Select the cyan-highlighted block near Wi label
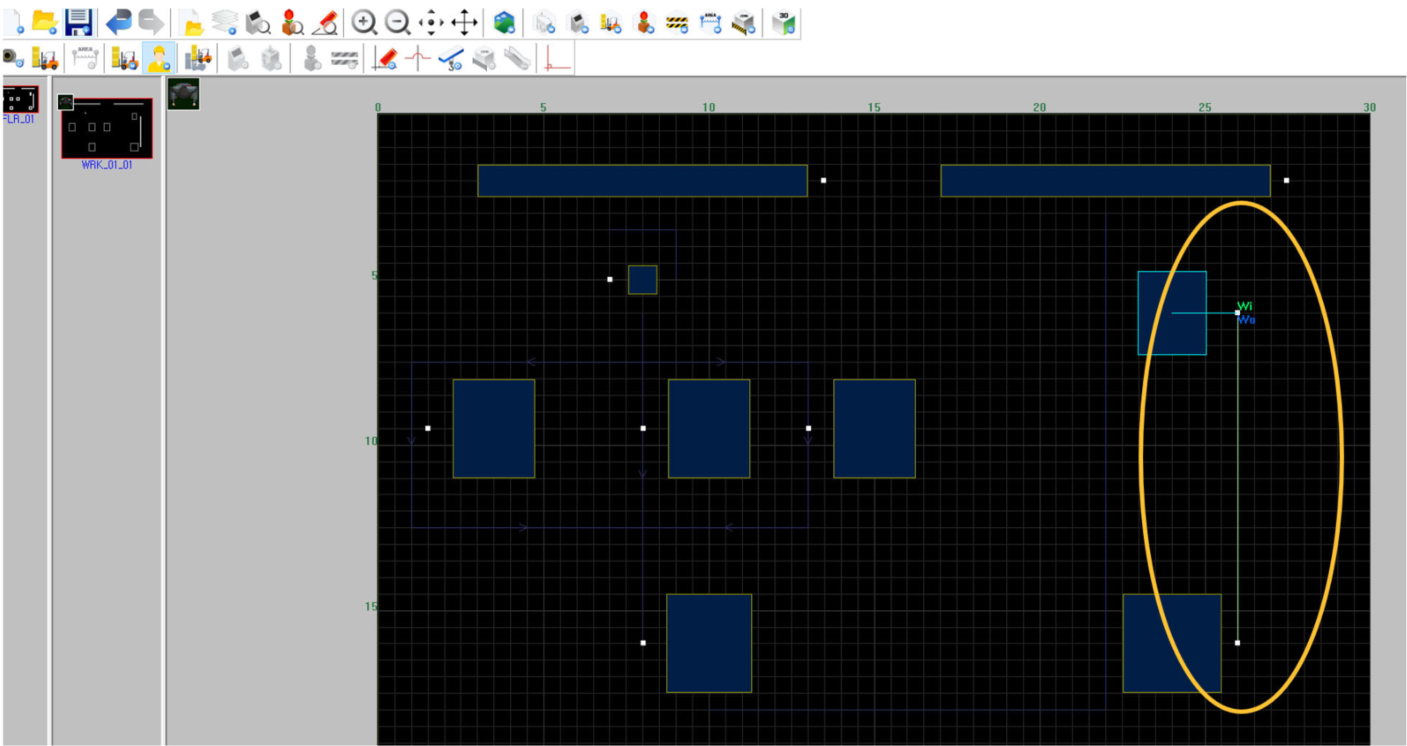1407x746 pixels. coord(1171,313)
